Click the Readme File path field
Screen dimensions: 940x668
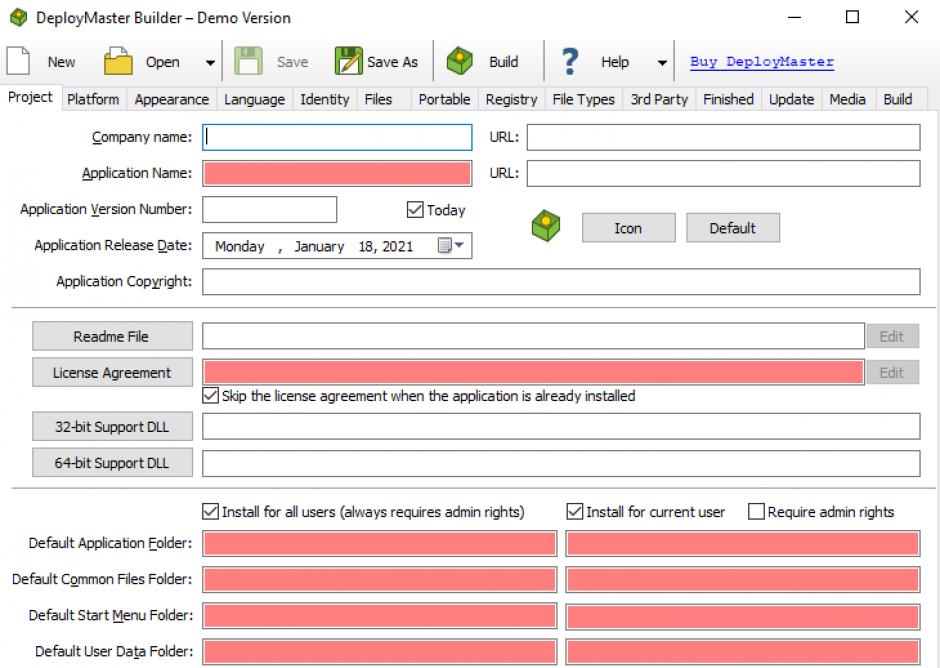[x=534, y=336]
